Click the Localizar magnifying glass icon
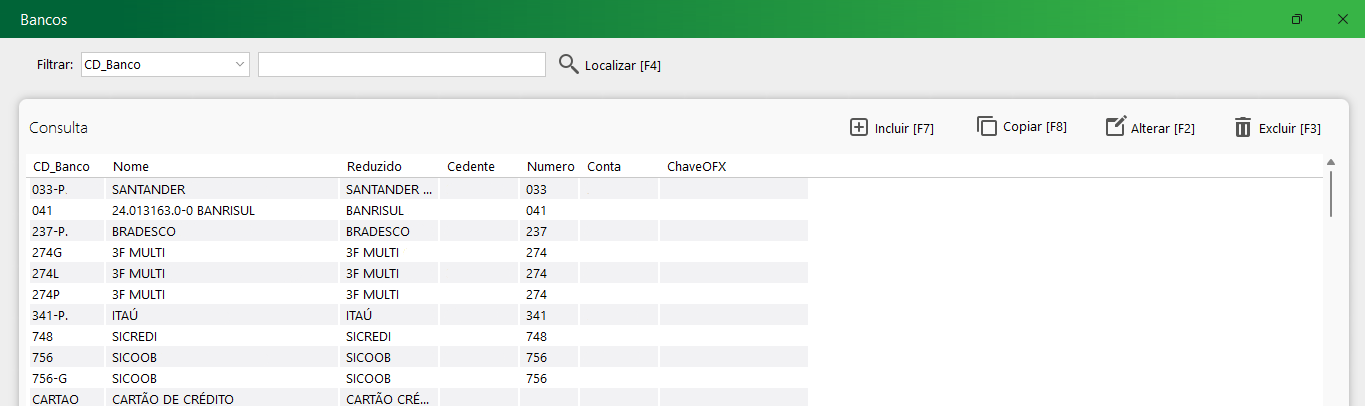Viewport: 1365px width, 406px height. pos(568,64)
